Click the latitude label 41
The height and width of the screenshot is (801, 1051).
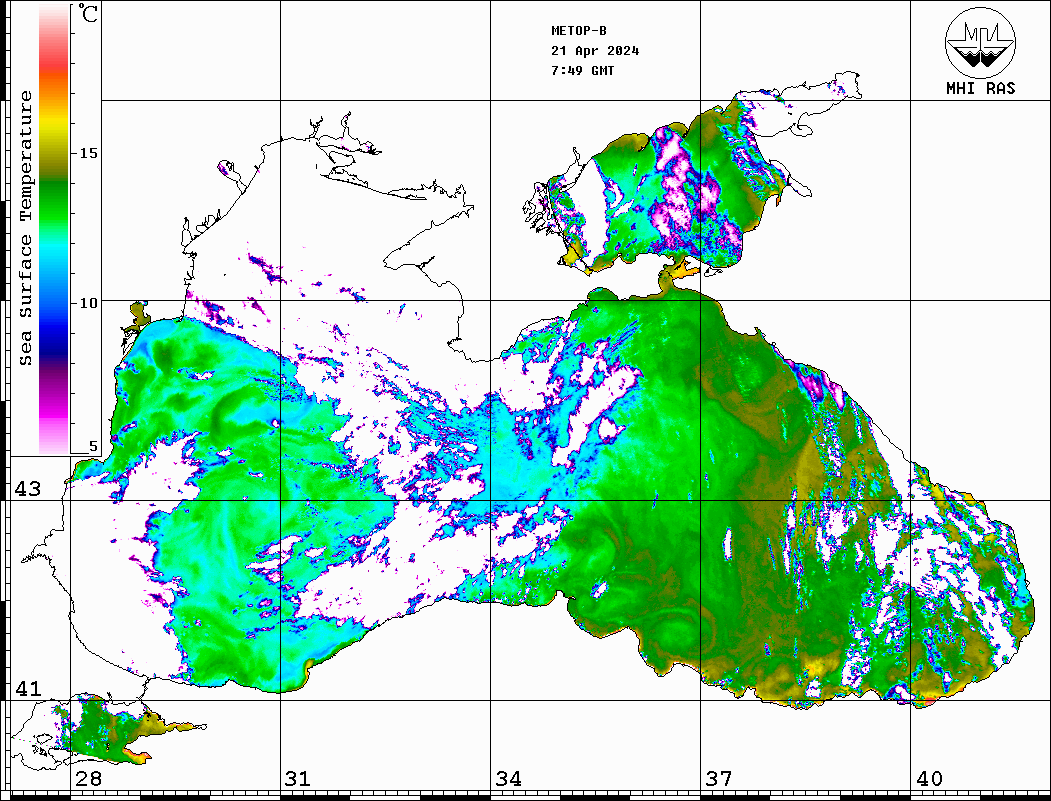[27, 688]
